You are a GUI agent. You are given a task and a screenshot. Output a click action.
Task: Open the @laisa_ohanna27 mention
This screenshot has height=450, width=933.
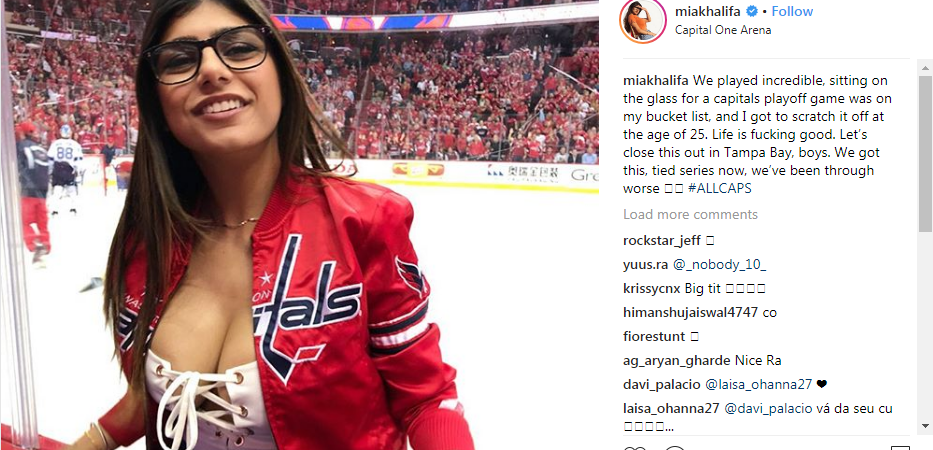758,385
